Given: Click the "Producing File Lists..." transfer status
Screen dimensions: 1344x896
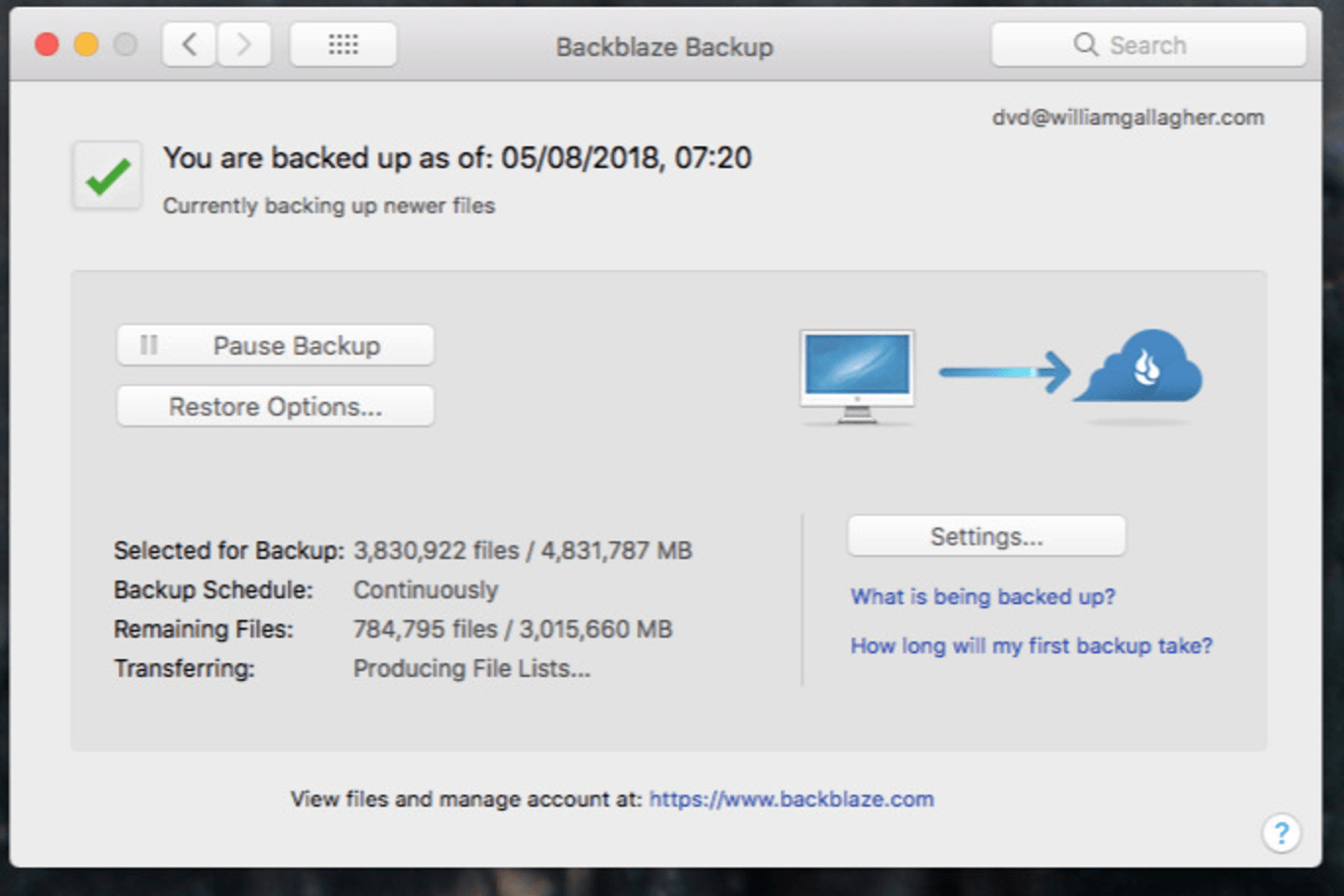Looking at the screenshot, I should (x=472, y=669).
